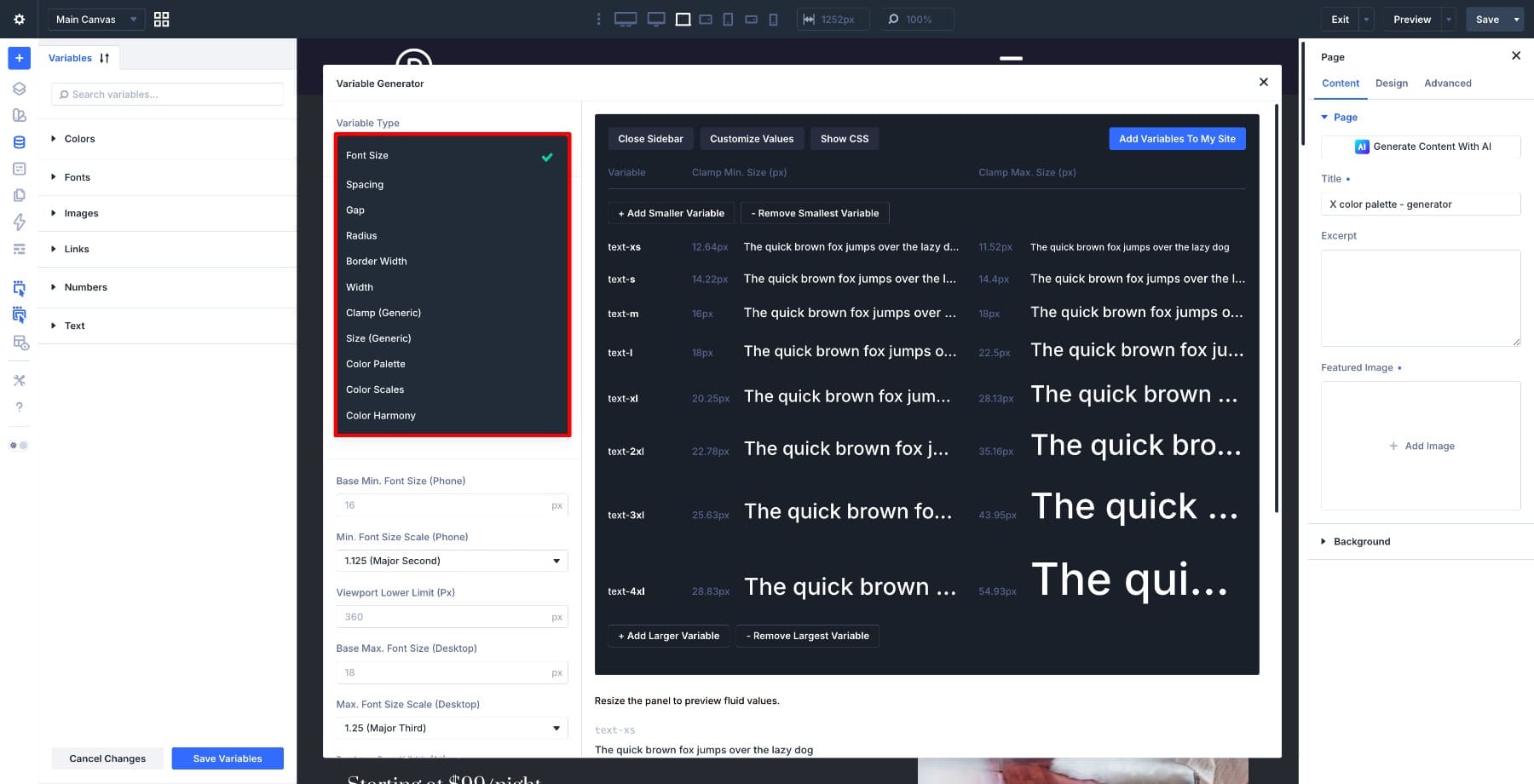Viewport: 1534px width, 784px height.
Task: Click the page Title input field
Action: pyautogui.click(x=1421, y=205)
